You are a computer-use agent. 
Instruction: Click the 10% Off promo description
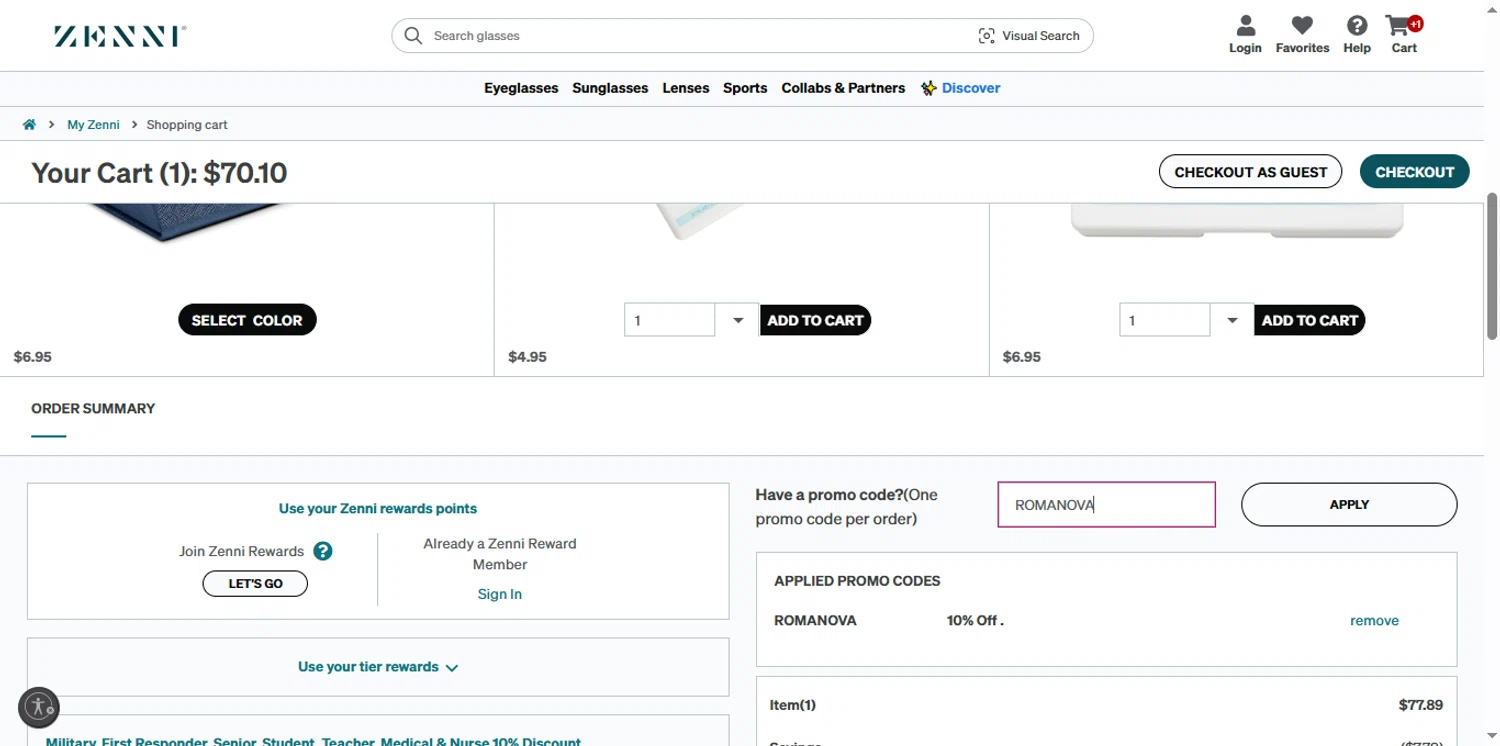coord(975,620)
